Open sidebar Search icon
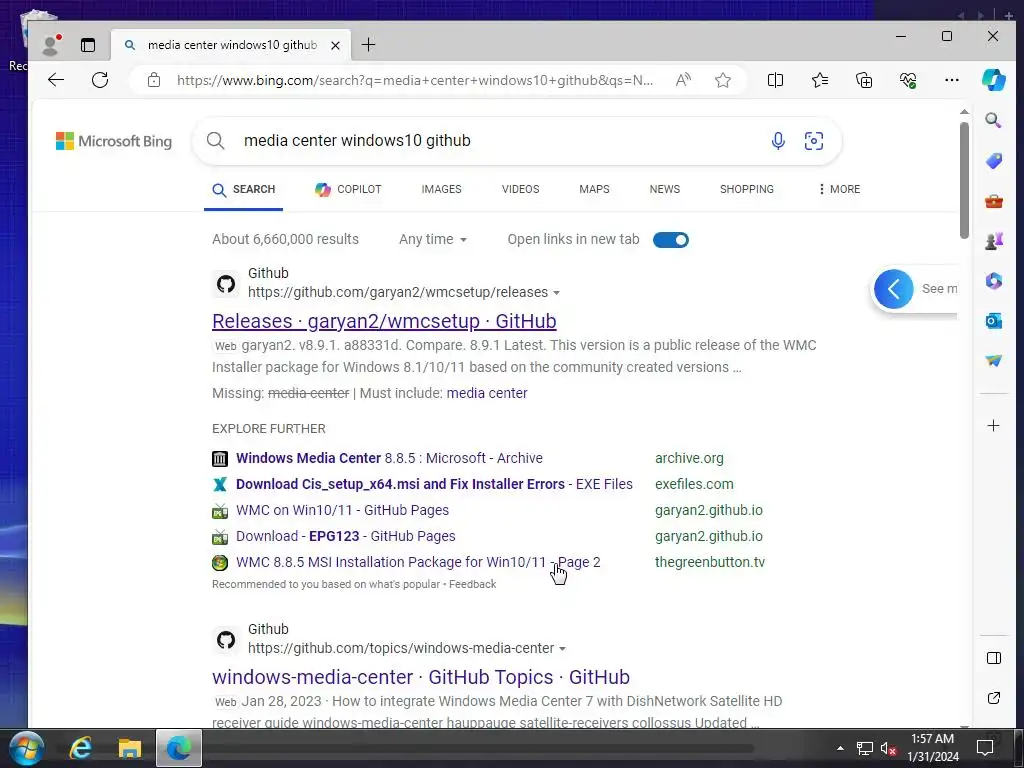 tap(993, 120)
